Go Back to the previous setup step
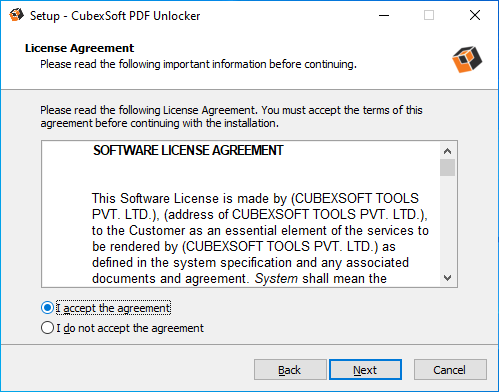Image resolution: width=499 pixels, height=392 pixels. pos(290,369)
